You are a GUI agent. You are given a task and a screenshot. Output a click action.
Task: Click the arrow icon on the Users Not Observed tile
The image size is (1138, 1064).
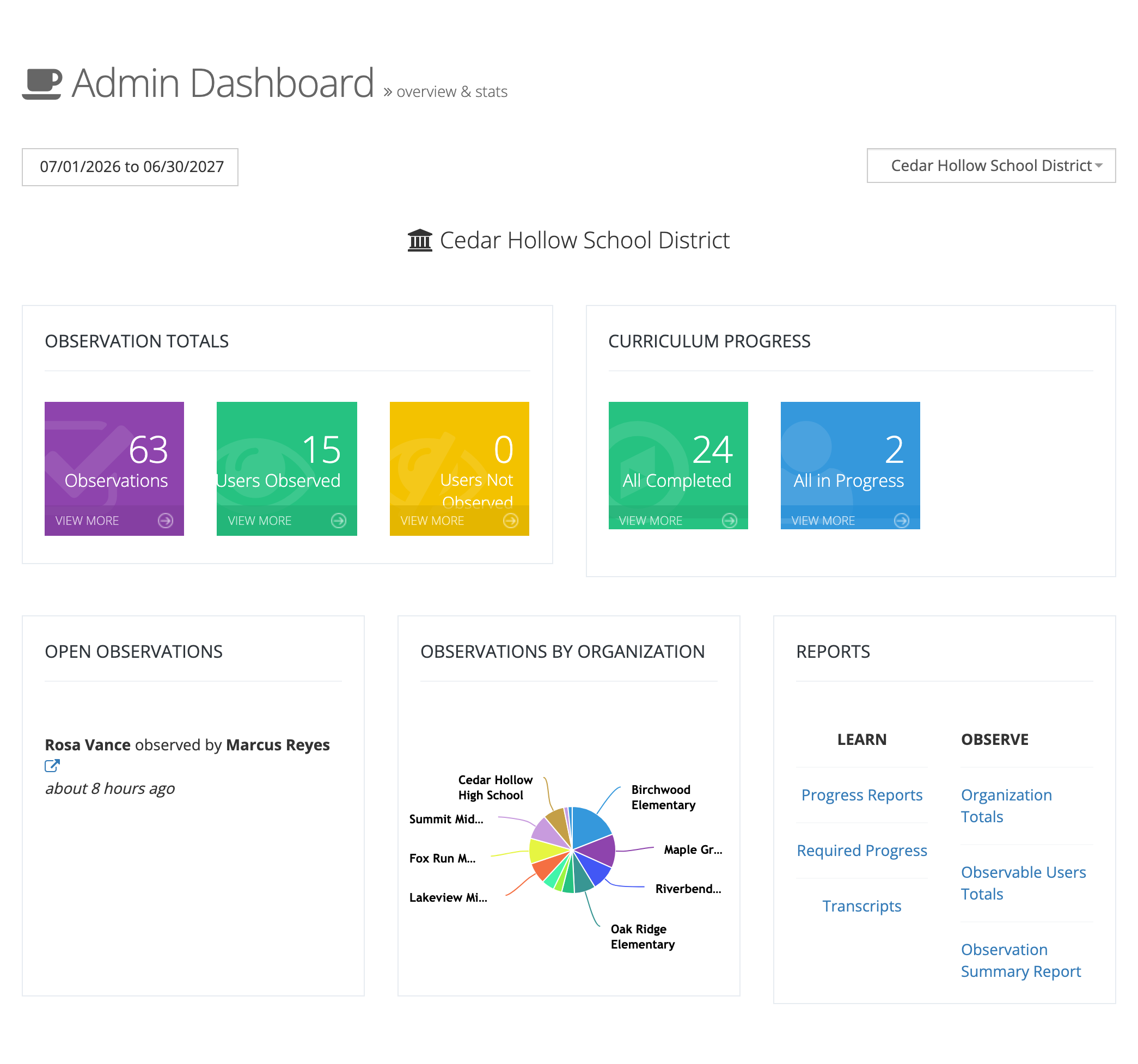tap(511, 521)
